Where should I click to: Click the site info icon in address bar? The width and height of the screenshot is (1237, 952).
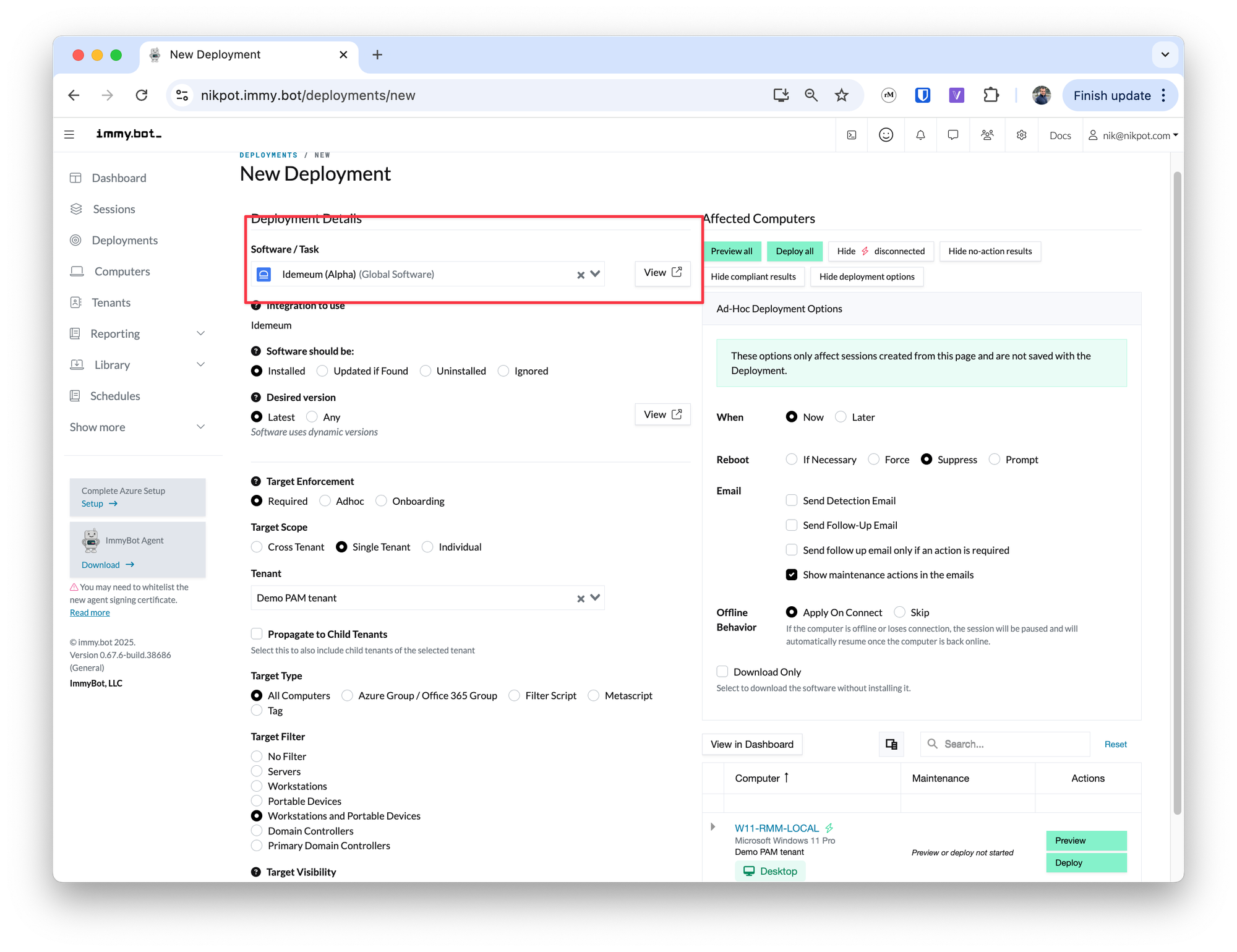182,95
